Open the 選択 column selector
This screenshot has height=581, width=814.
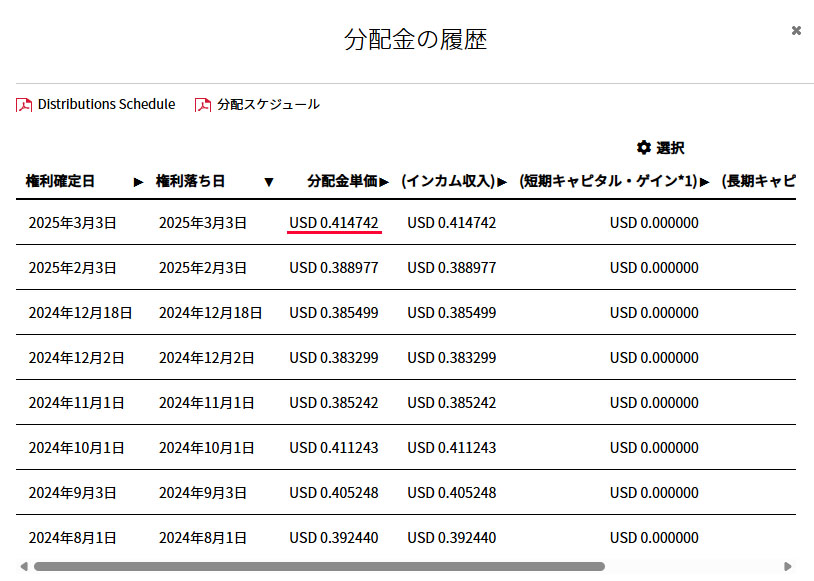click(670, 148)
